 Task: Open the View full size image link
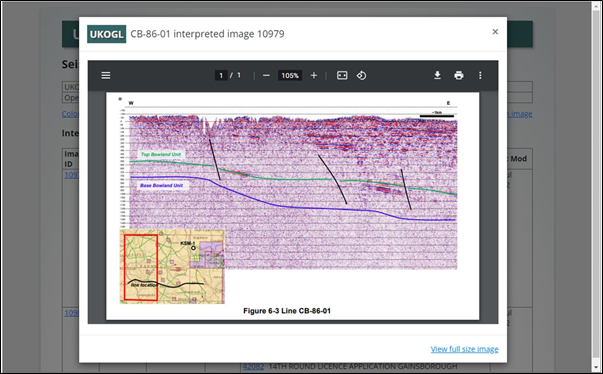click(x=465, y=349)
